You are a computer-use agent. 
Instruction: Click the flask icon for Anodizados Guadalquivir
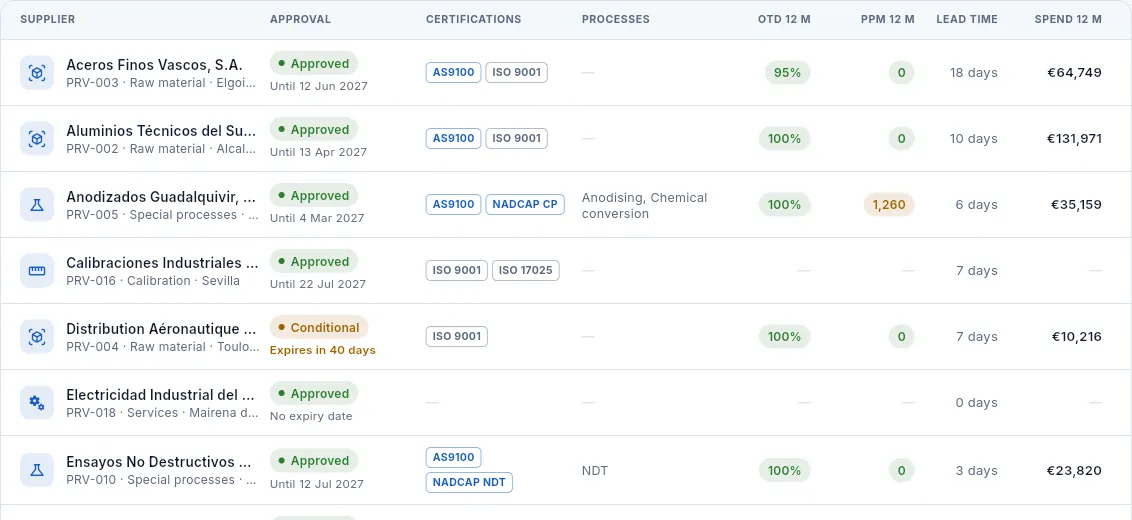tap(37, 205)
